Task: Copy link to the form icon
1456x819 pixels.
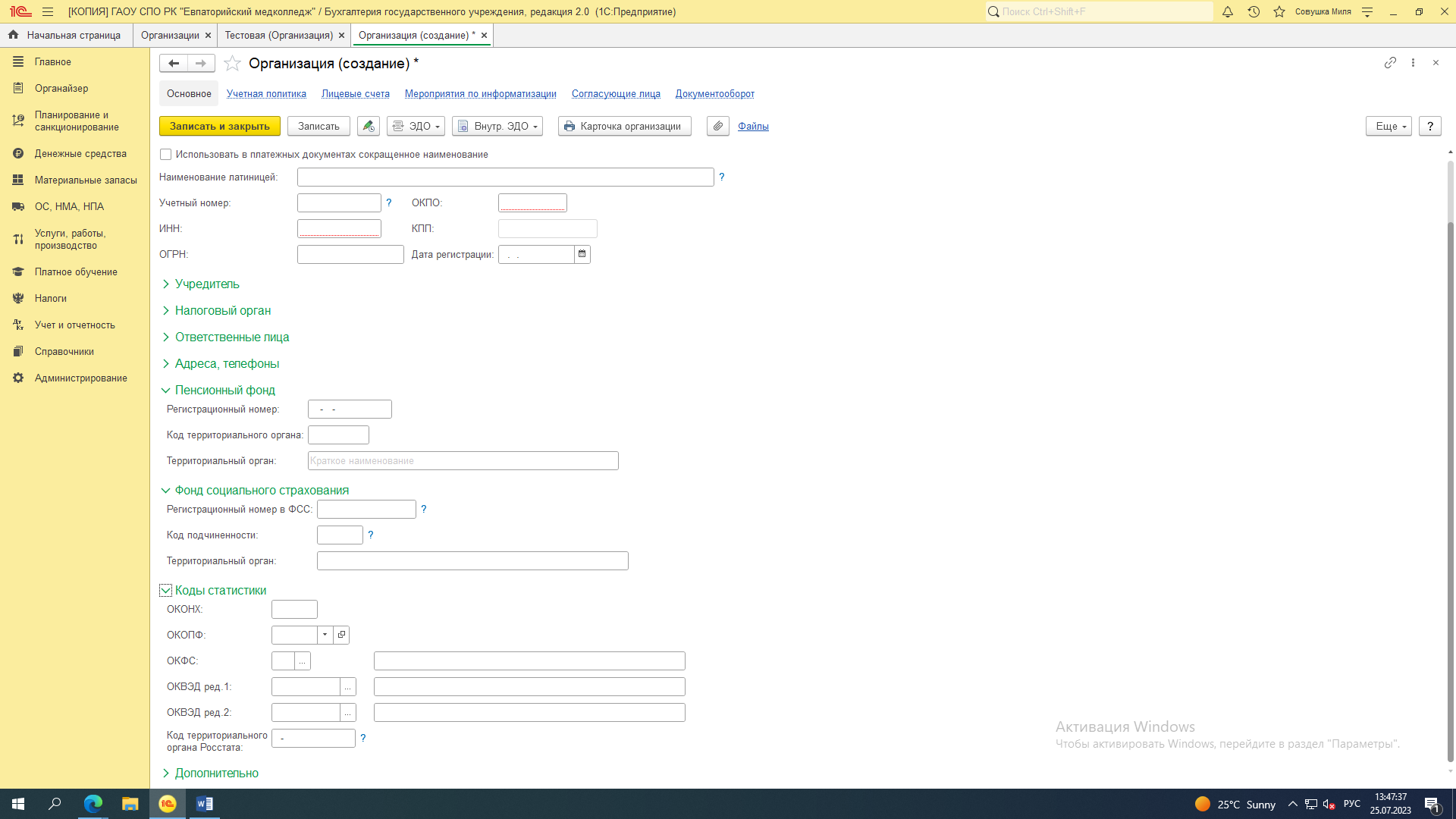Action: point(1390,63)
